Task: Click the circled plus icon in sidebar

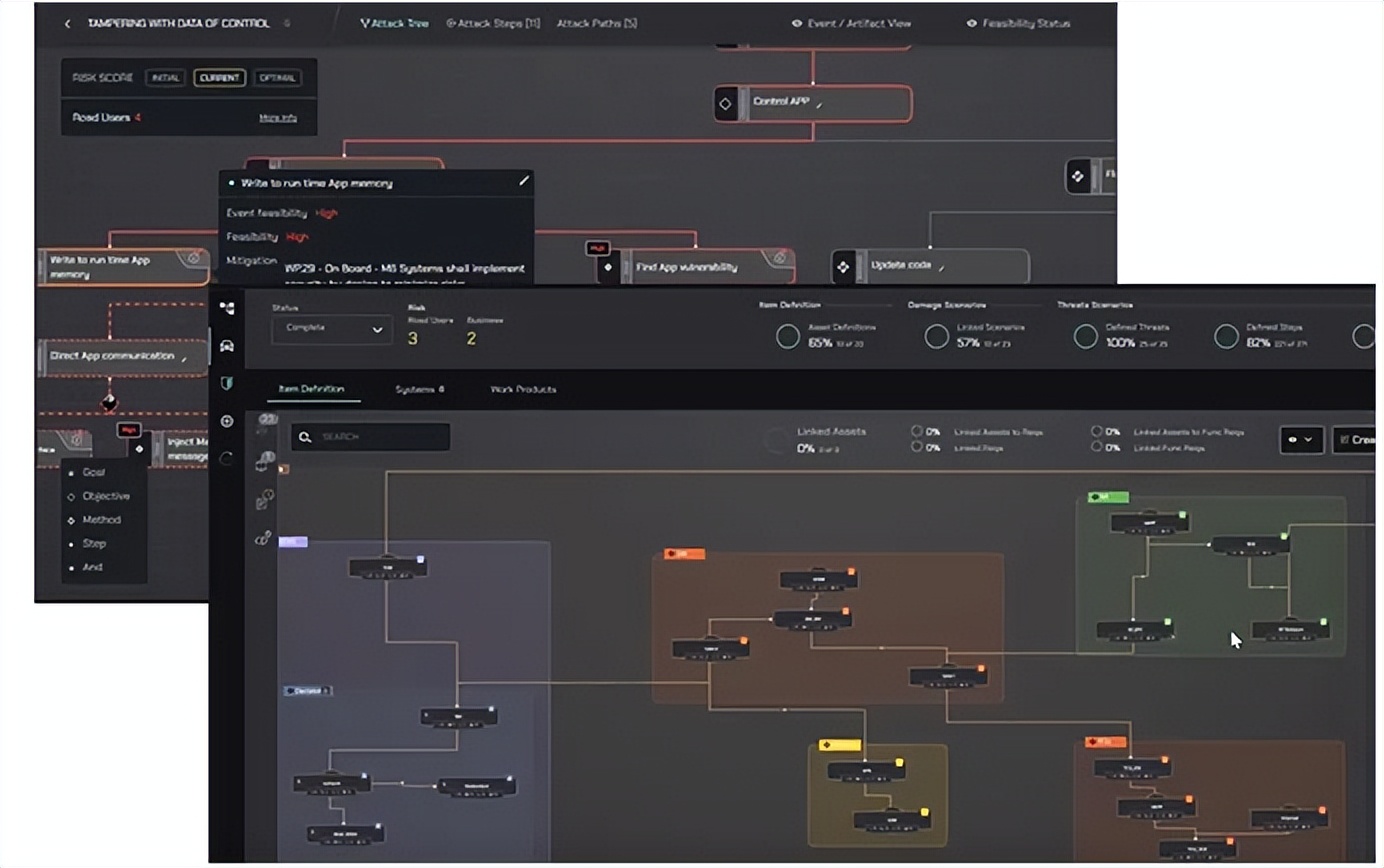Action: click(227, 421)
